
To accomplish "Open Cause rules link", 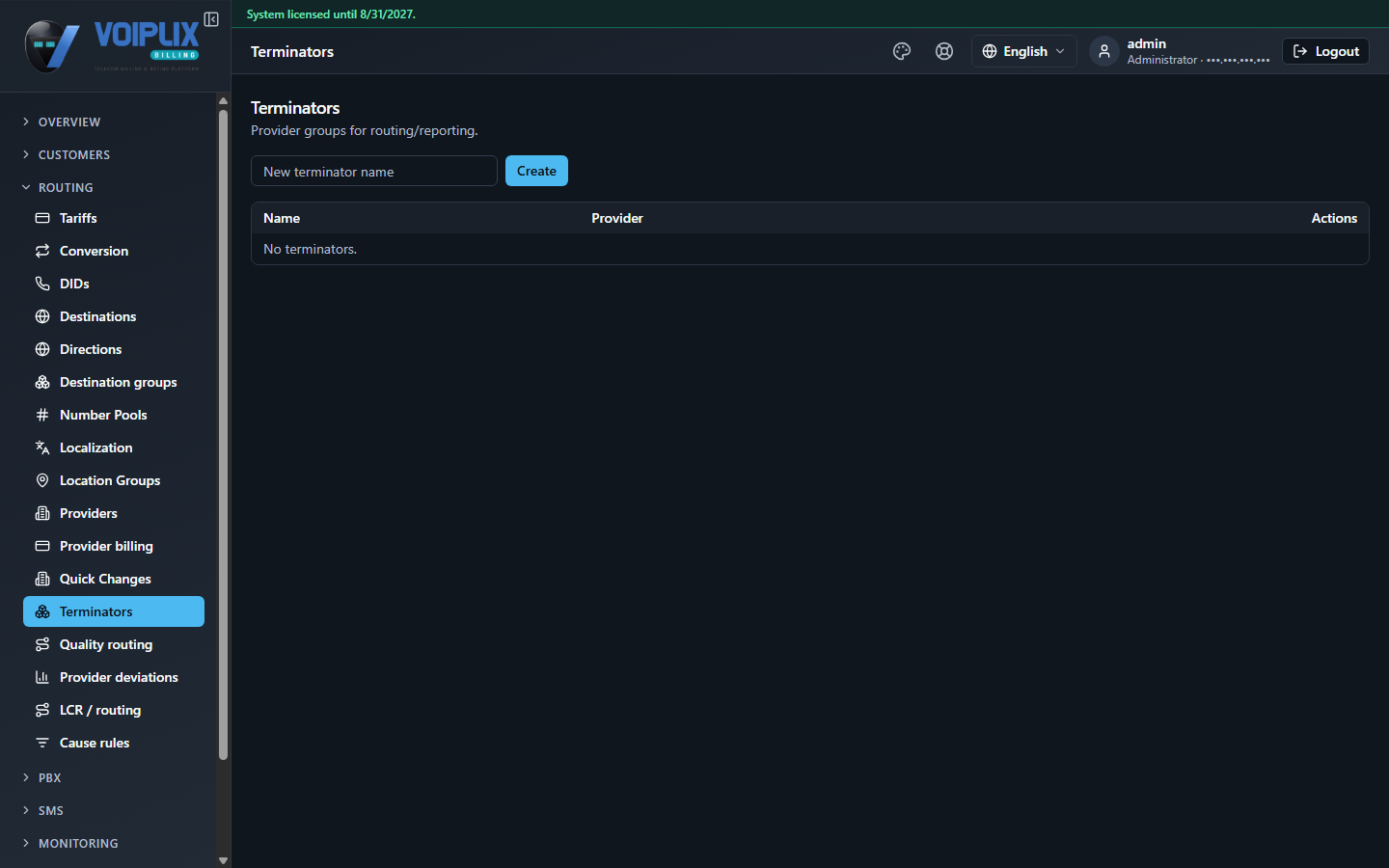I will pos(114,743).
